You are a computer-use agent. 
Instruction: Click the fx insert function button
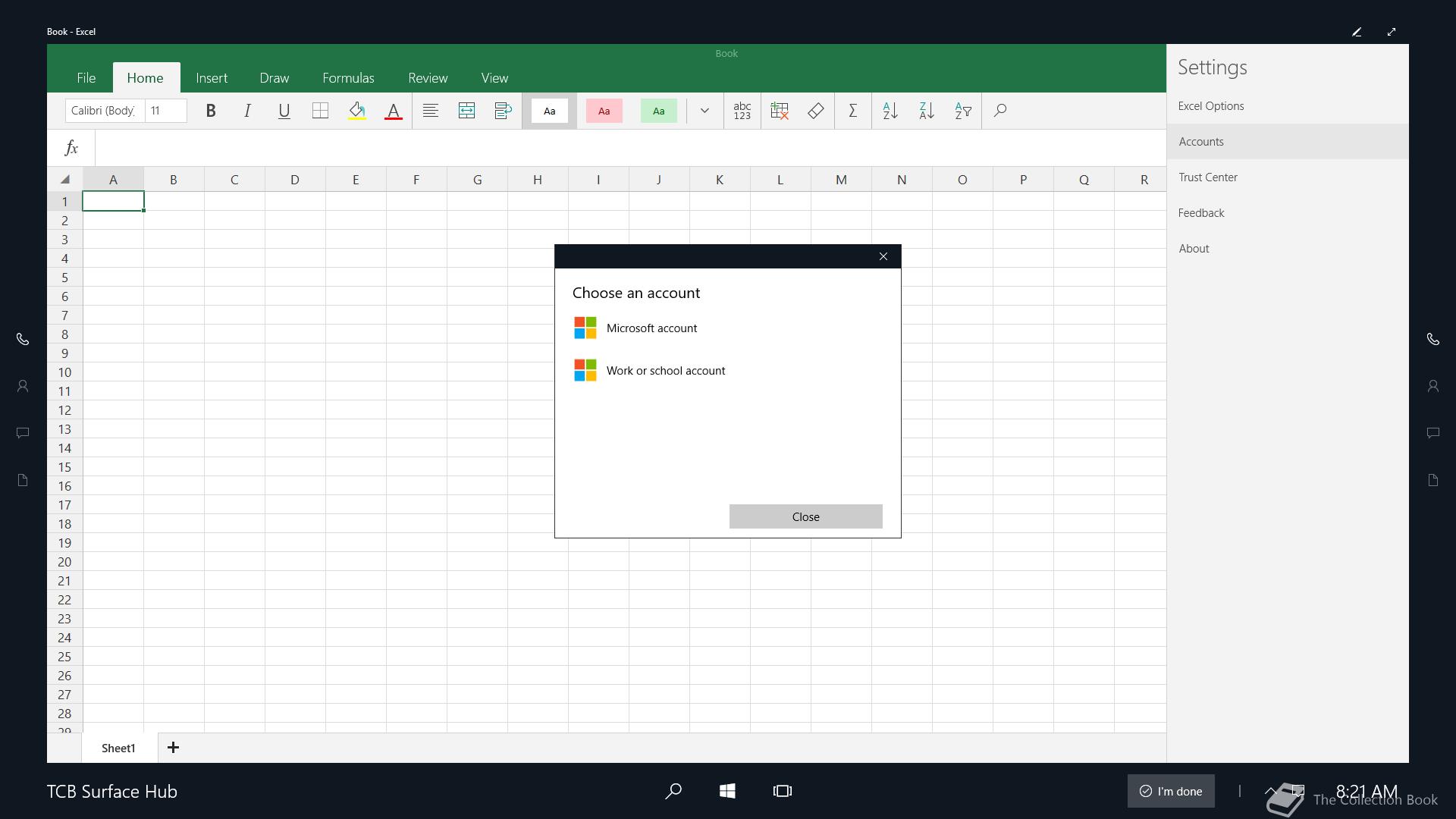pyautogui.click(x=71, y=148)
